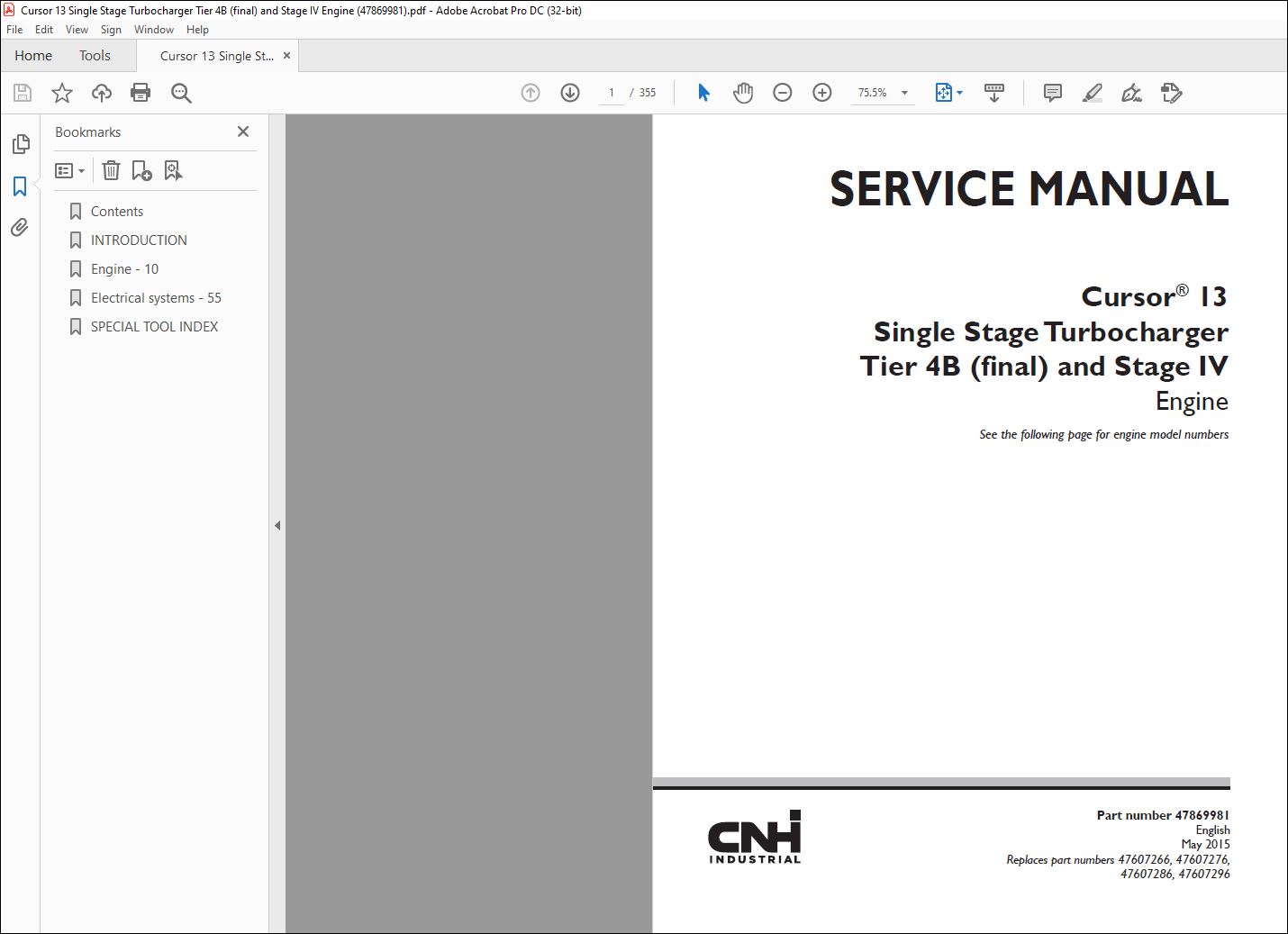Screen dimensions: 1288x934
Task: Open Electrical systems - 55 bookmark
Action: coord(156,298)
